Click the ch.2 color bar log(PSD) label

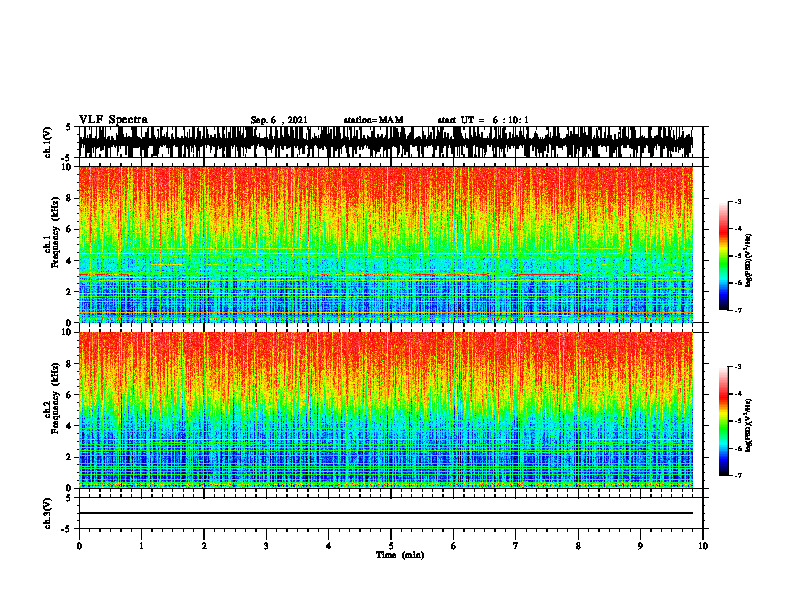pos(749,425)
